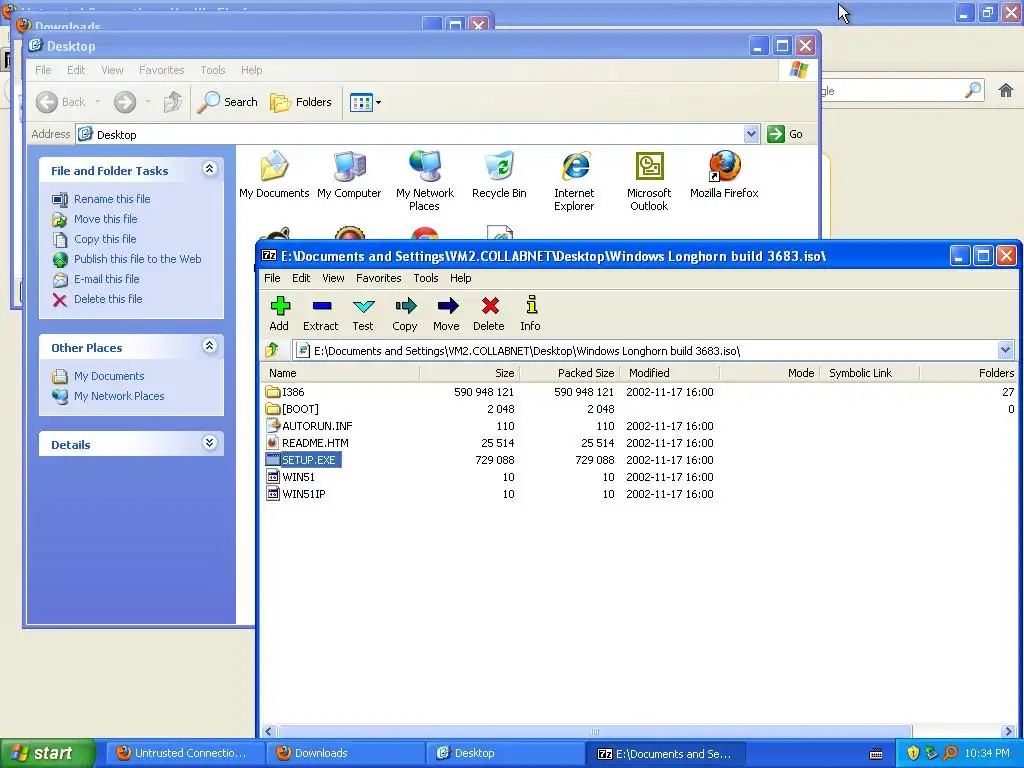Click the Go button next to Address

(x=786, y=134)
